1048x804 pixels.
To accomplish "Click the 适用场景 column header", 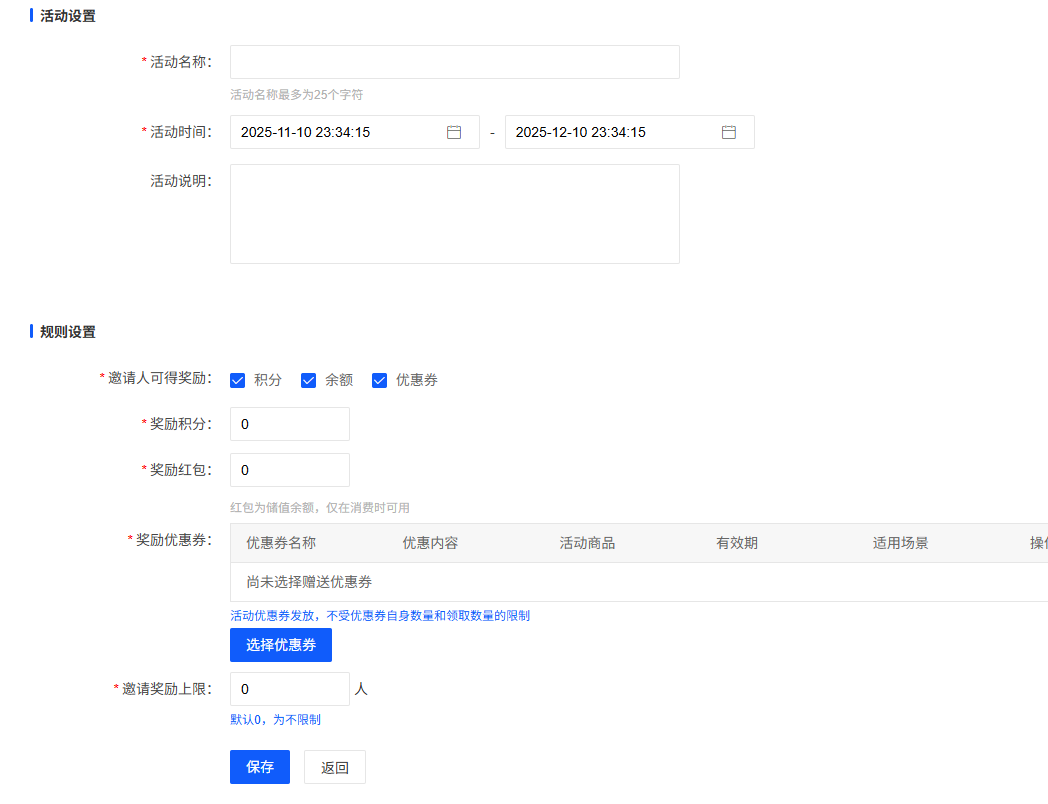I will 900,543.
